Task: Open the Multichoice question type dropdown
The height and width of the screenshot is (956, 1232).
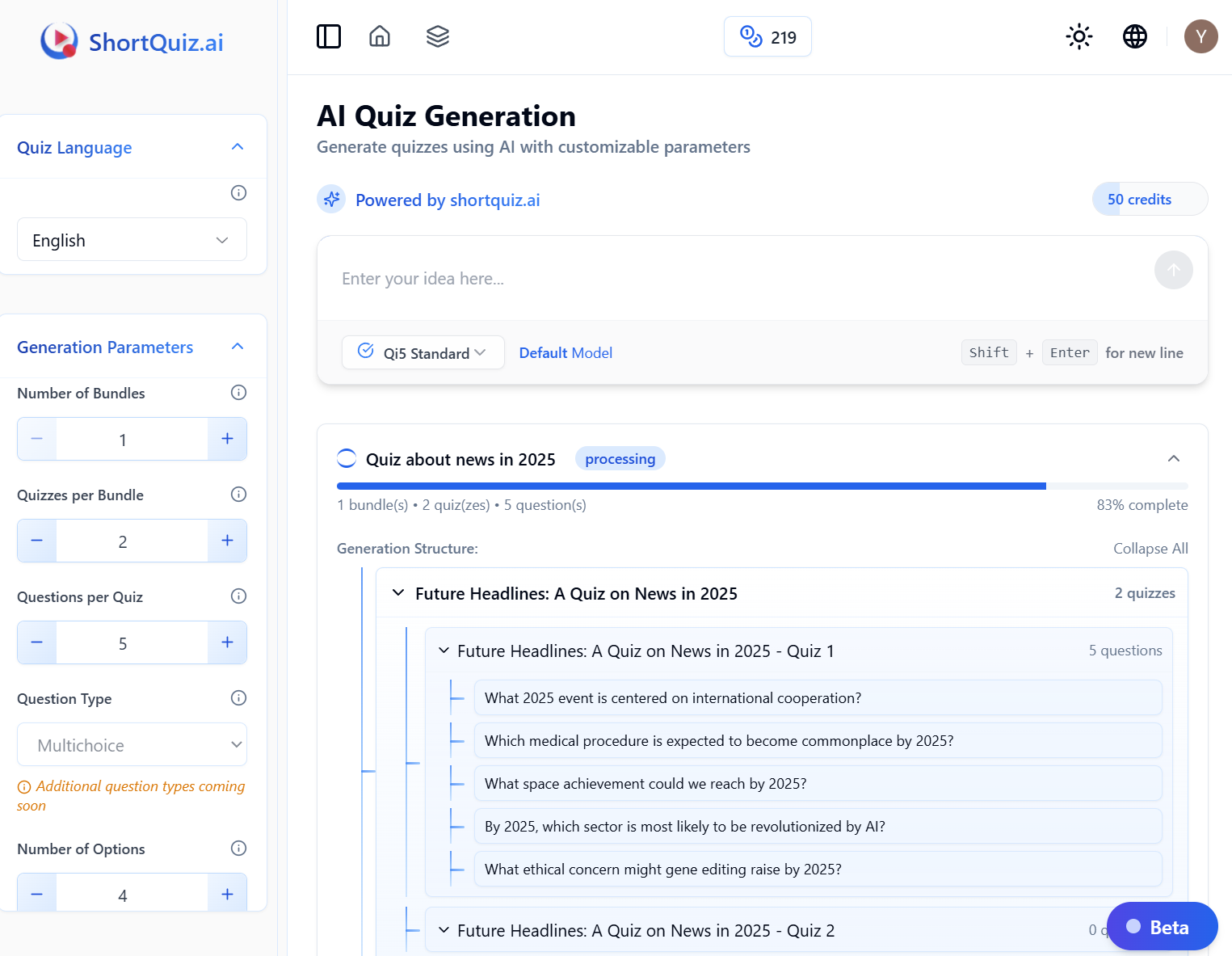Action: (132, 744)
